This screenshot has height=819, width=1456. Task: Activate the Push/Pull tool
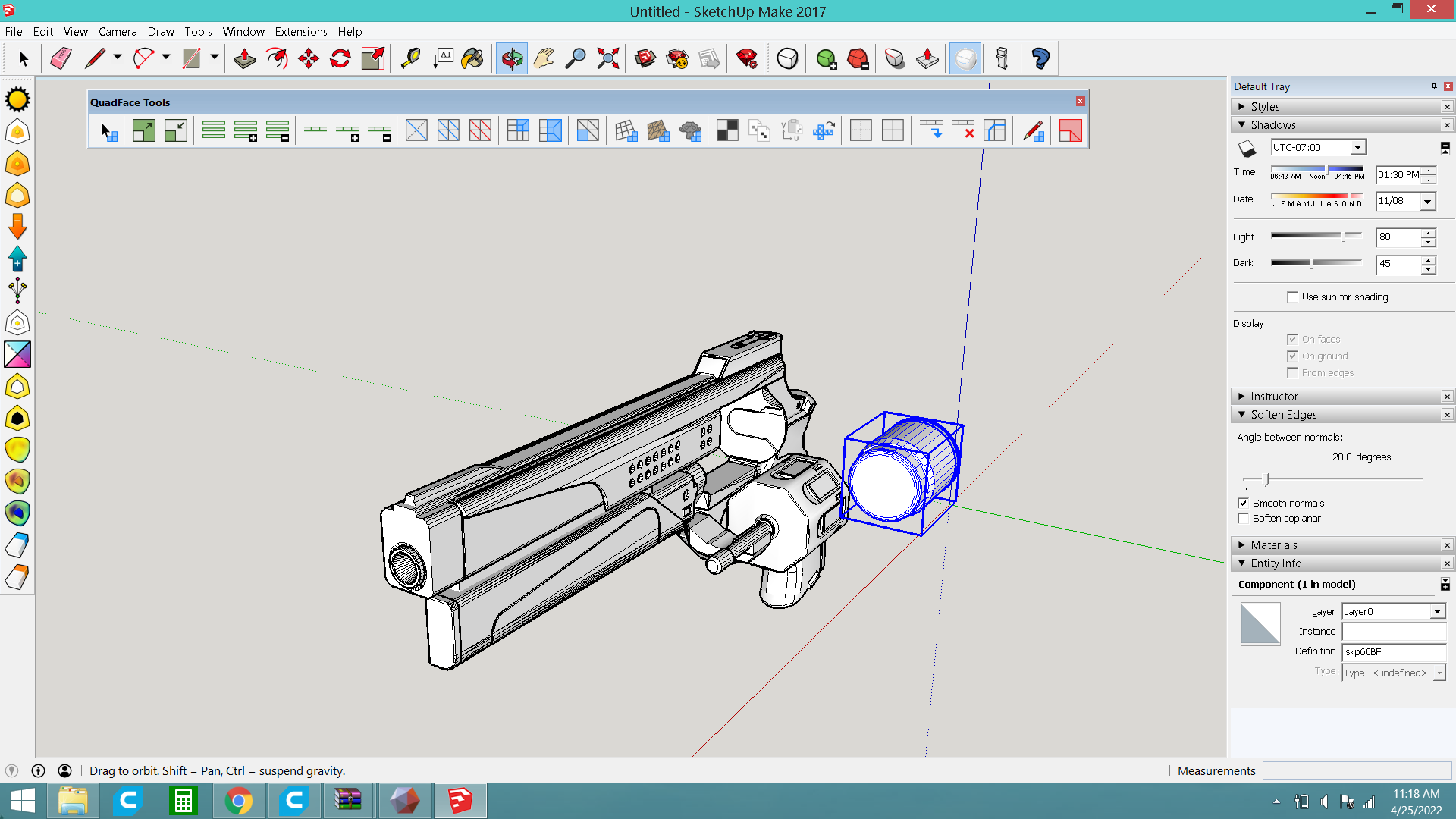[244, 58]
